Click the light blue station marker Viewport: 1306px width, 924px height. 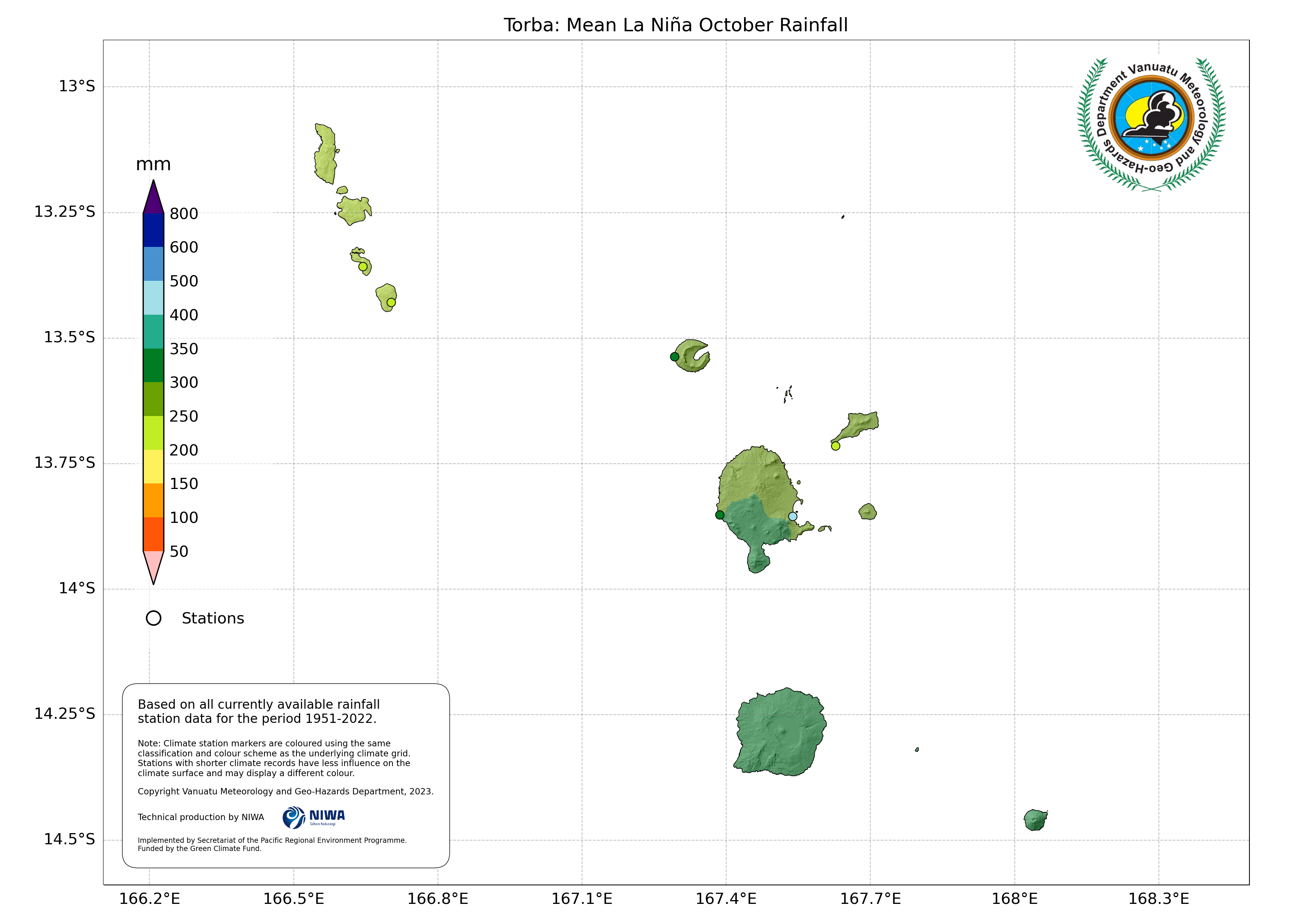(792, 517)
